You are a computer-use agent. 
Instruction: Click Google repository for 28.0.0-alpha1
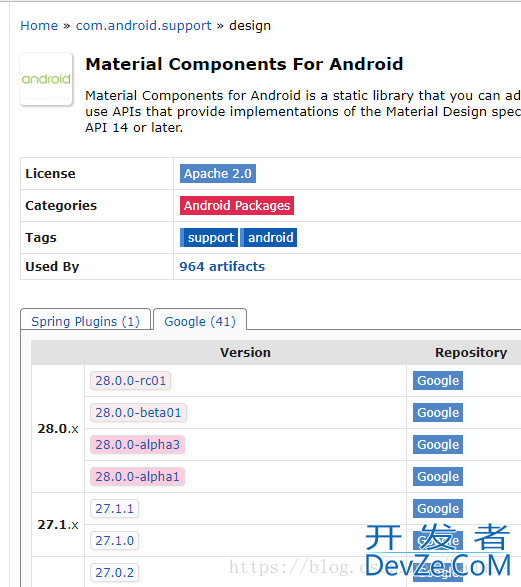point(438,477)
